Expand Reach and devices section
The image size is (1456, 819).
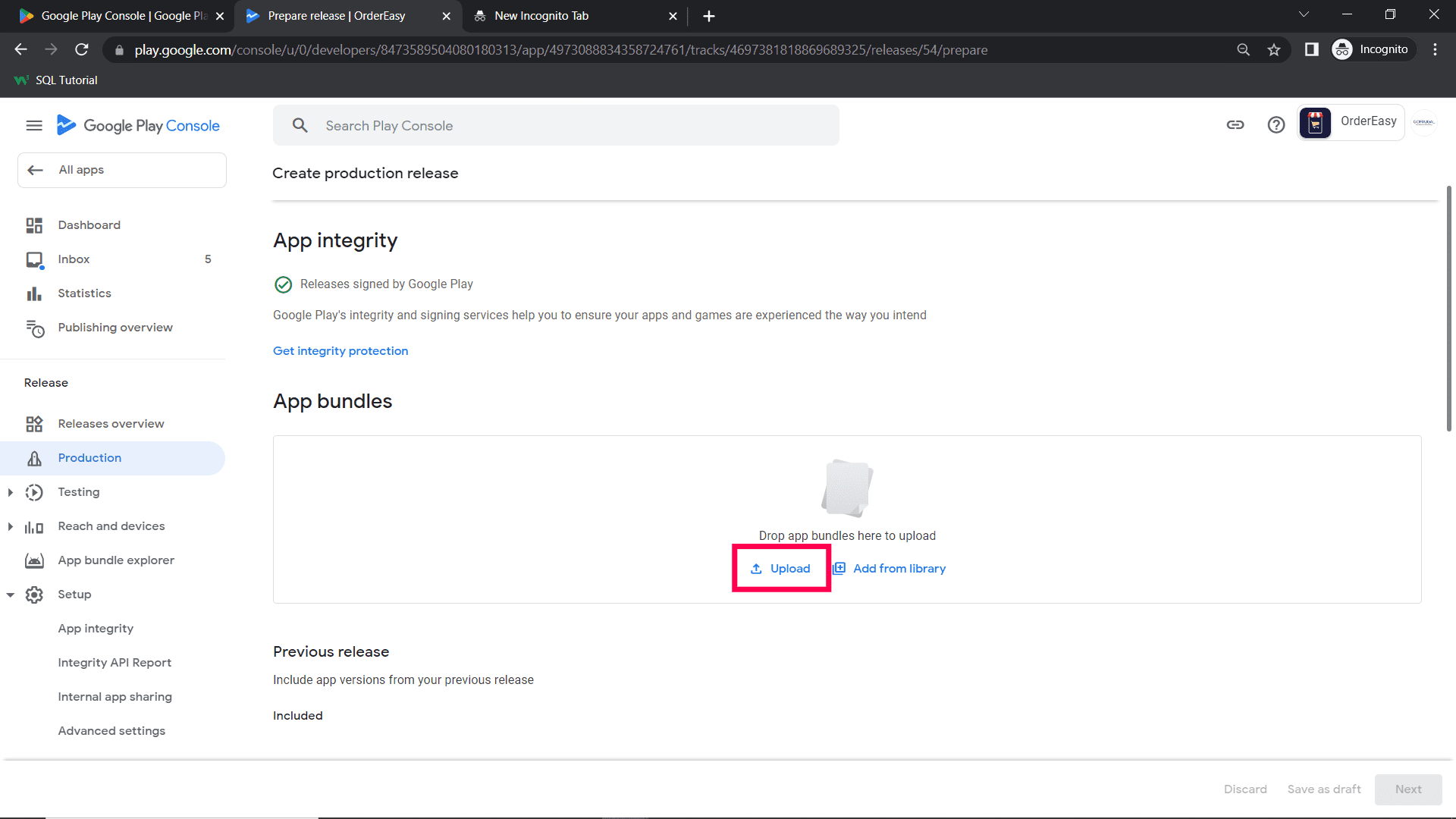coord(11,526)
